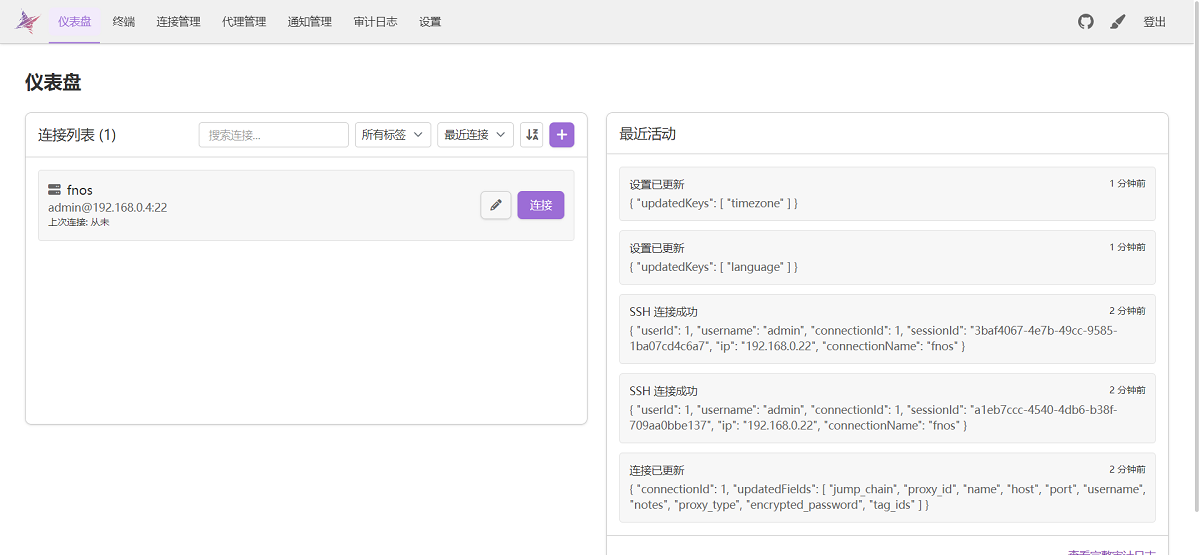1200x555 pixels.
Task: Open the GitHub repository icon
Action: click(x=1086, y=22)
